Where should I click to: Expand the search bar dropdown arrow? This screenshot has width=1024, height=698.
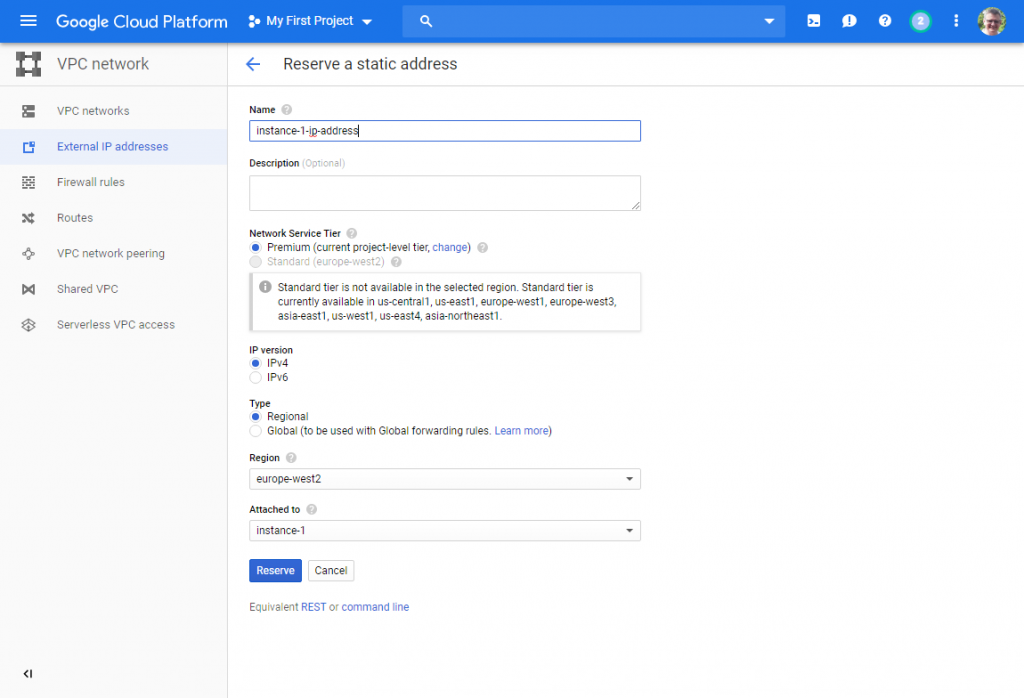769,22
